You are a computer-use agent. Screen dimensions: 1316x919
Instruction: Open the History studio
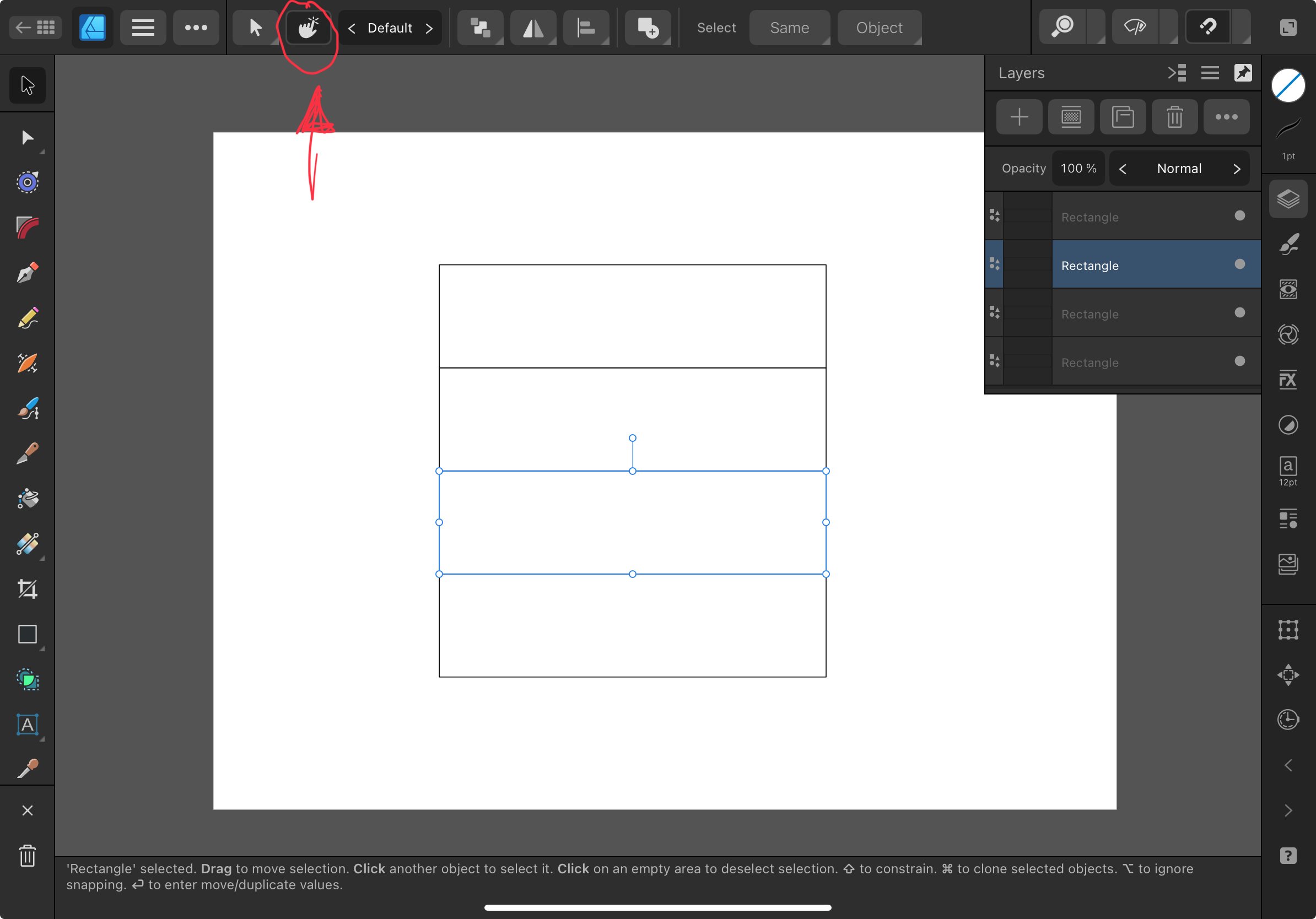pyautogui.click(x=1288, y=720)
